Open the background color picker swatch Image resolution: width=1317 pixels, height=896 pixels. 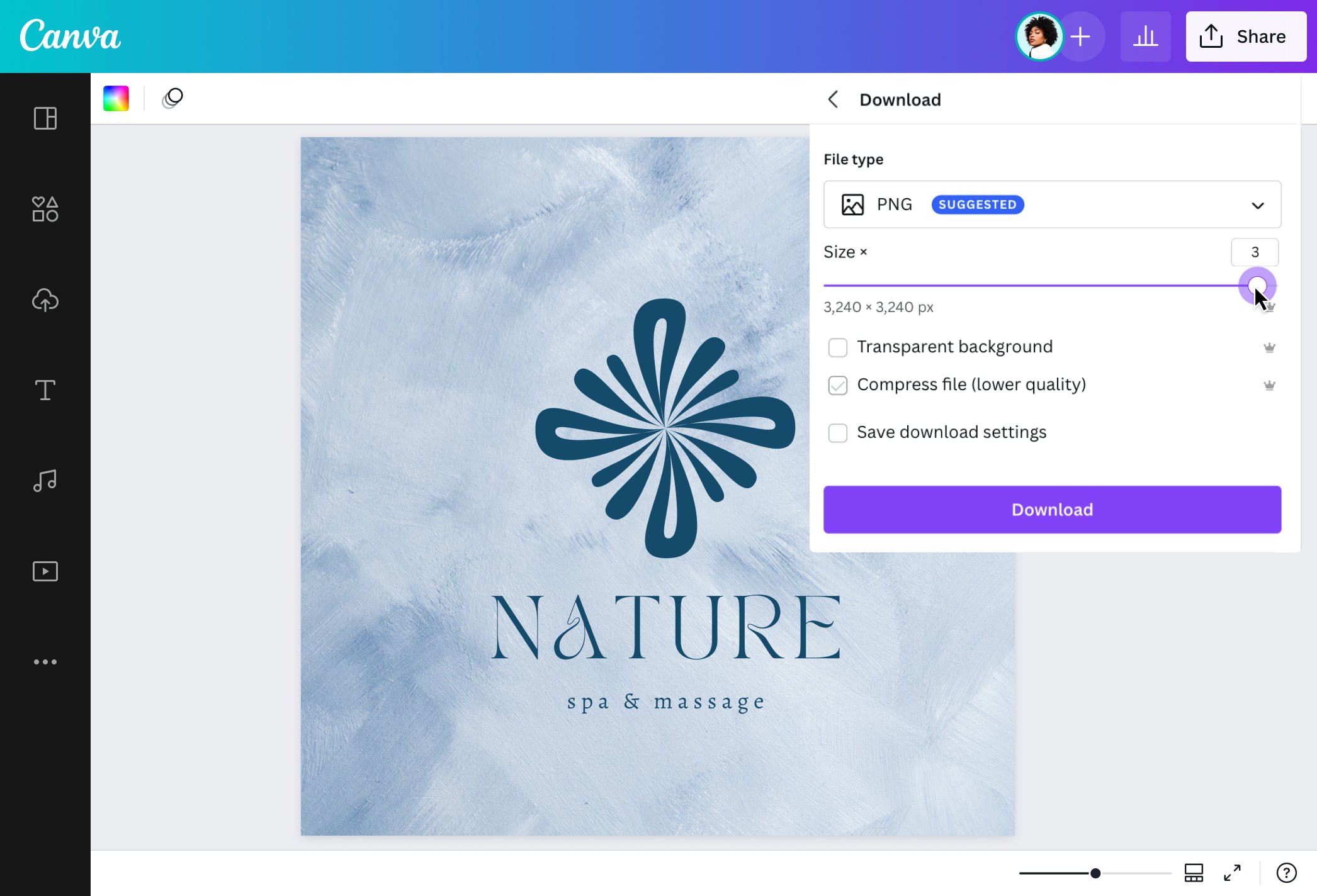tap(116, 98)
